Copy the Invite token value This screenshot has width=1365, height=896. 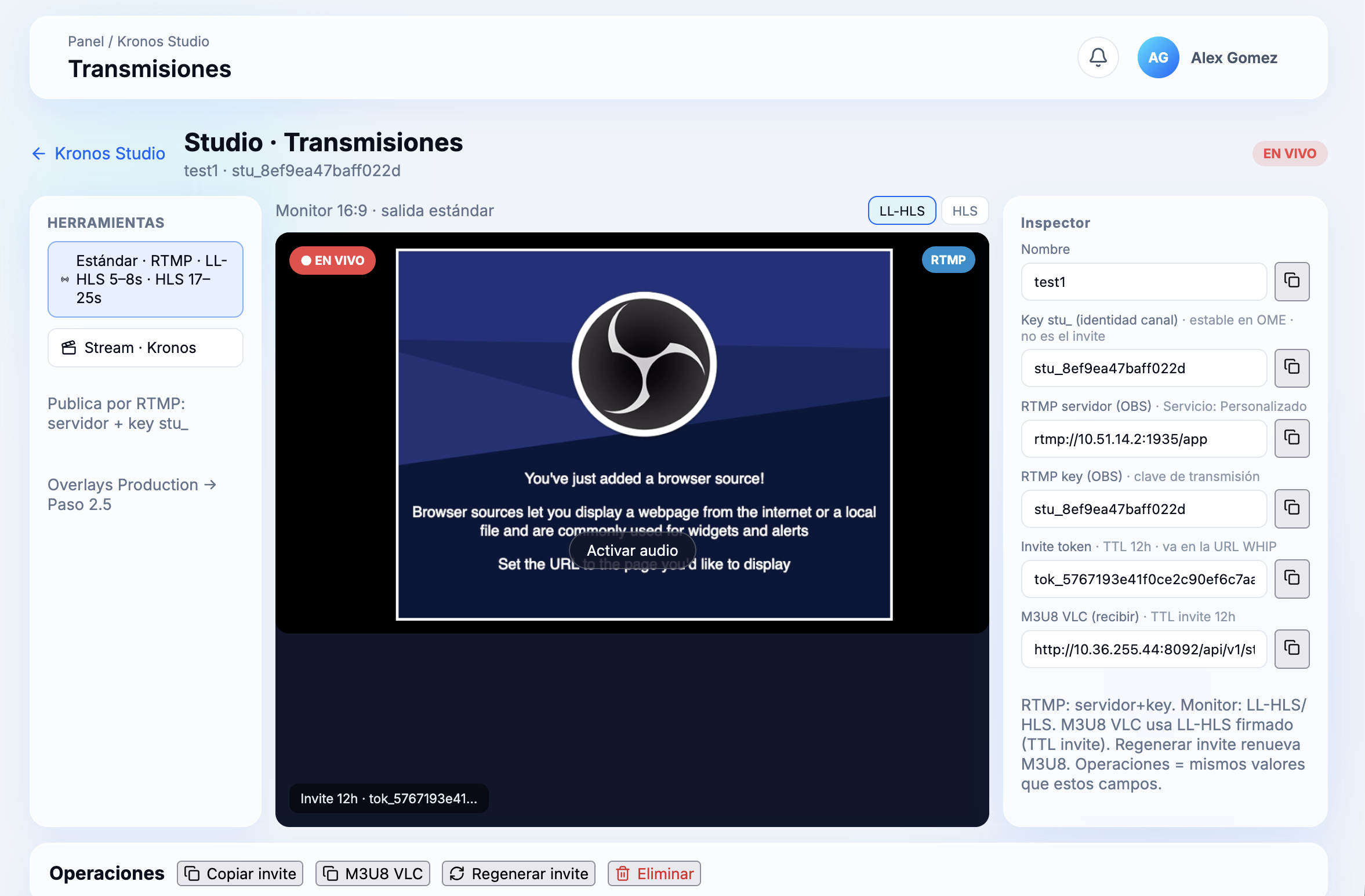(1291, 578)
